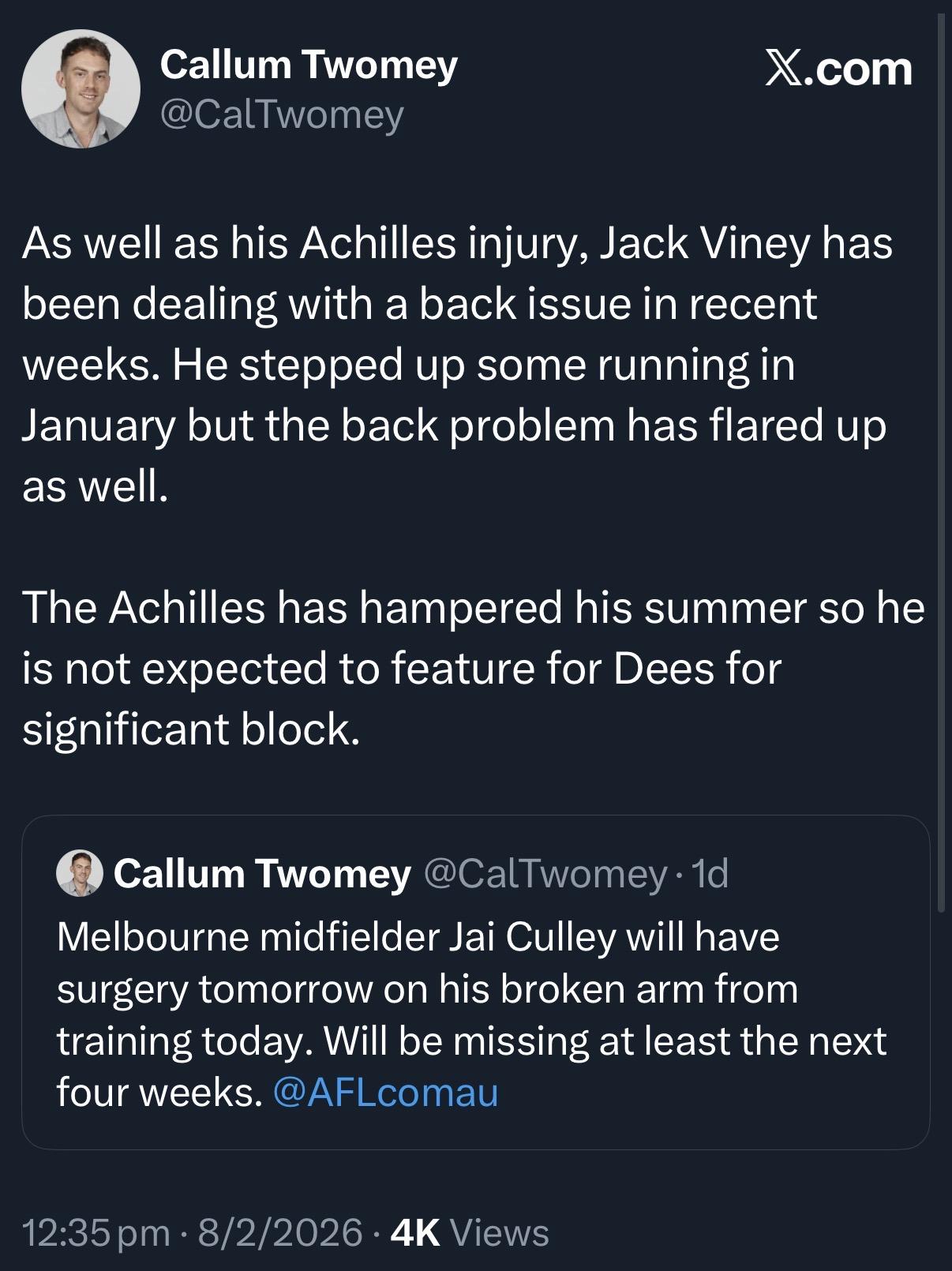Open the 4K Views count
The width and height of the screenshot is (952, 1271).
pyautogui.click(x=470, y=1232)
